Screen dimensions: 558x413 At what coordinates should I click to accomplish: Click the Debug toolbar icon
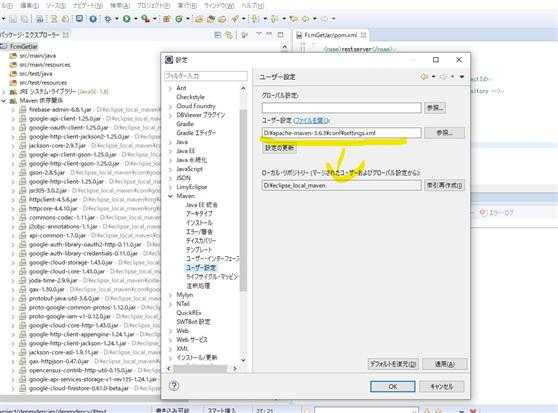point(108,19)
